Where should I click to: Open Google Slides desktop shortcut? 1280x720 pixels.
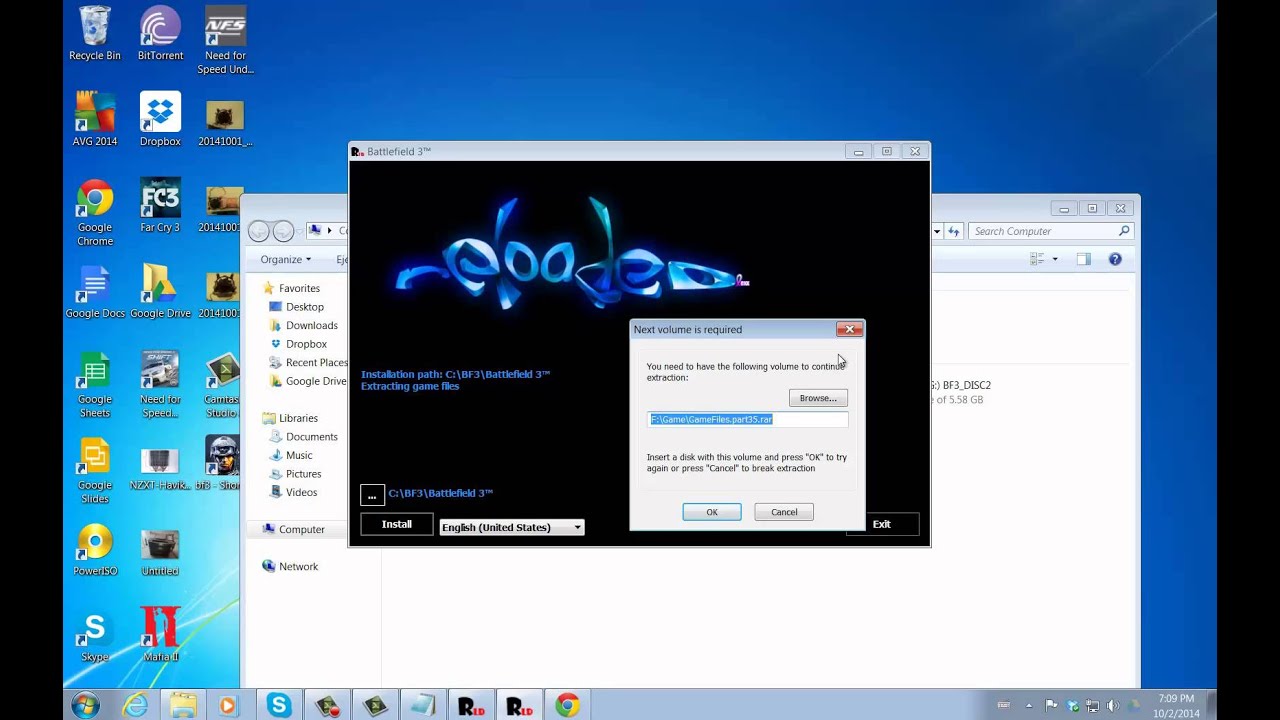coord(95,470)
